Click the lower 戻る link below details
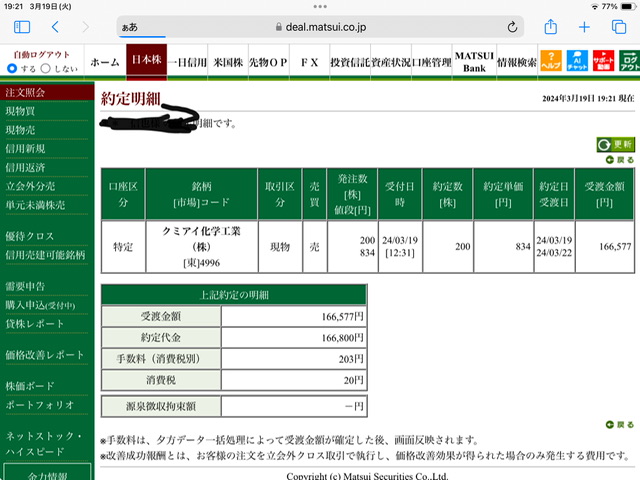Viewport: 640px width, 480px height. point(620,425)
